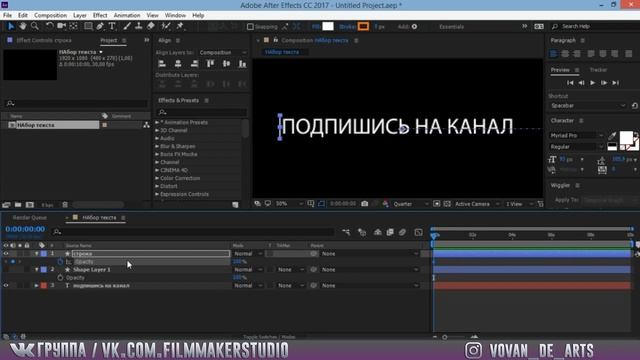The height and width of the screenshot is (360, 640).
Task: Open the Myriad Pro font dropdown
Action: 577,136
